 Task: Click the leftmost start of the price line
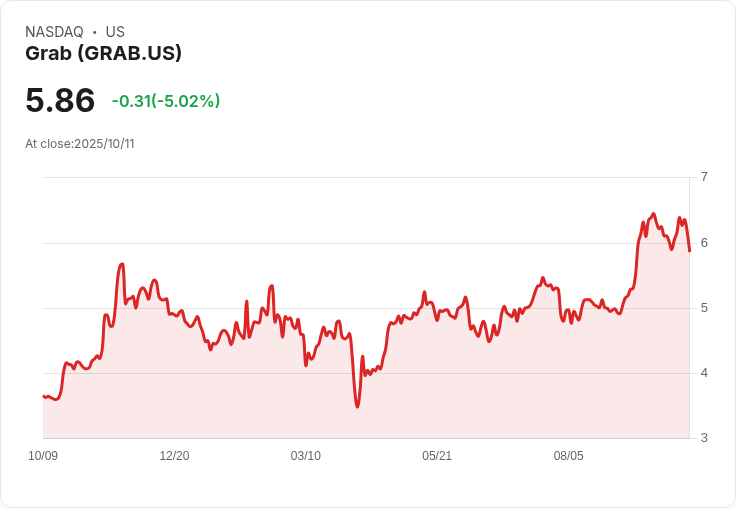pos(44,397)
